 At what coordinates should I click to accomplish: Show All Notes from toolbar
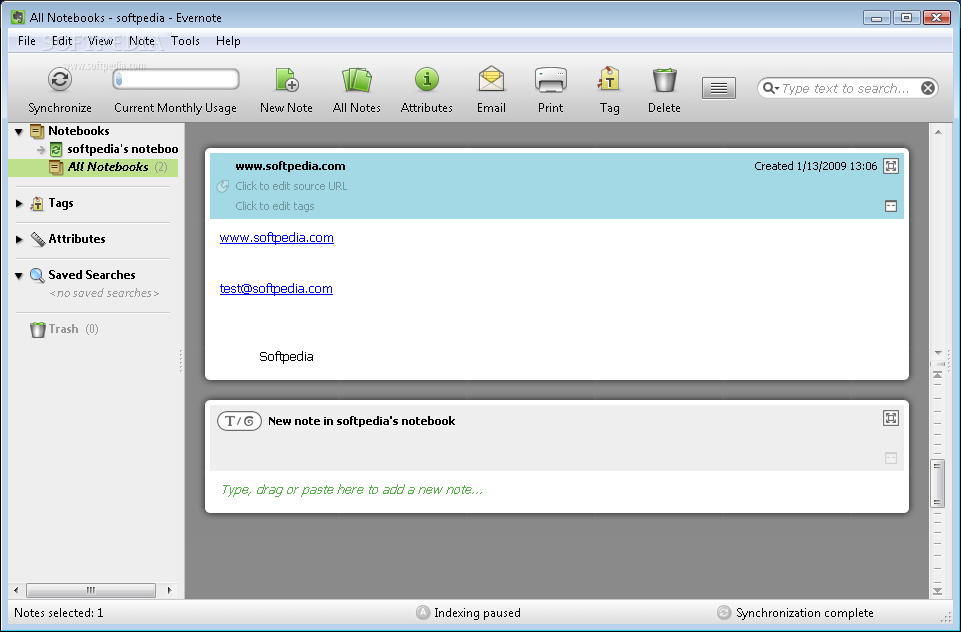(357, 80)
